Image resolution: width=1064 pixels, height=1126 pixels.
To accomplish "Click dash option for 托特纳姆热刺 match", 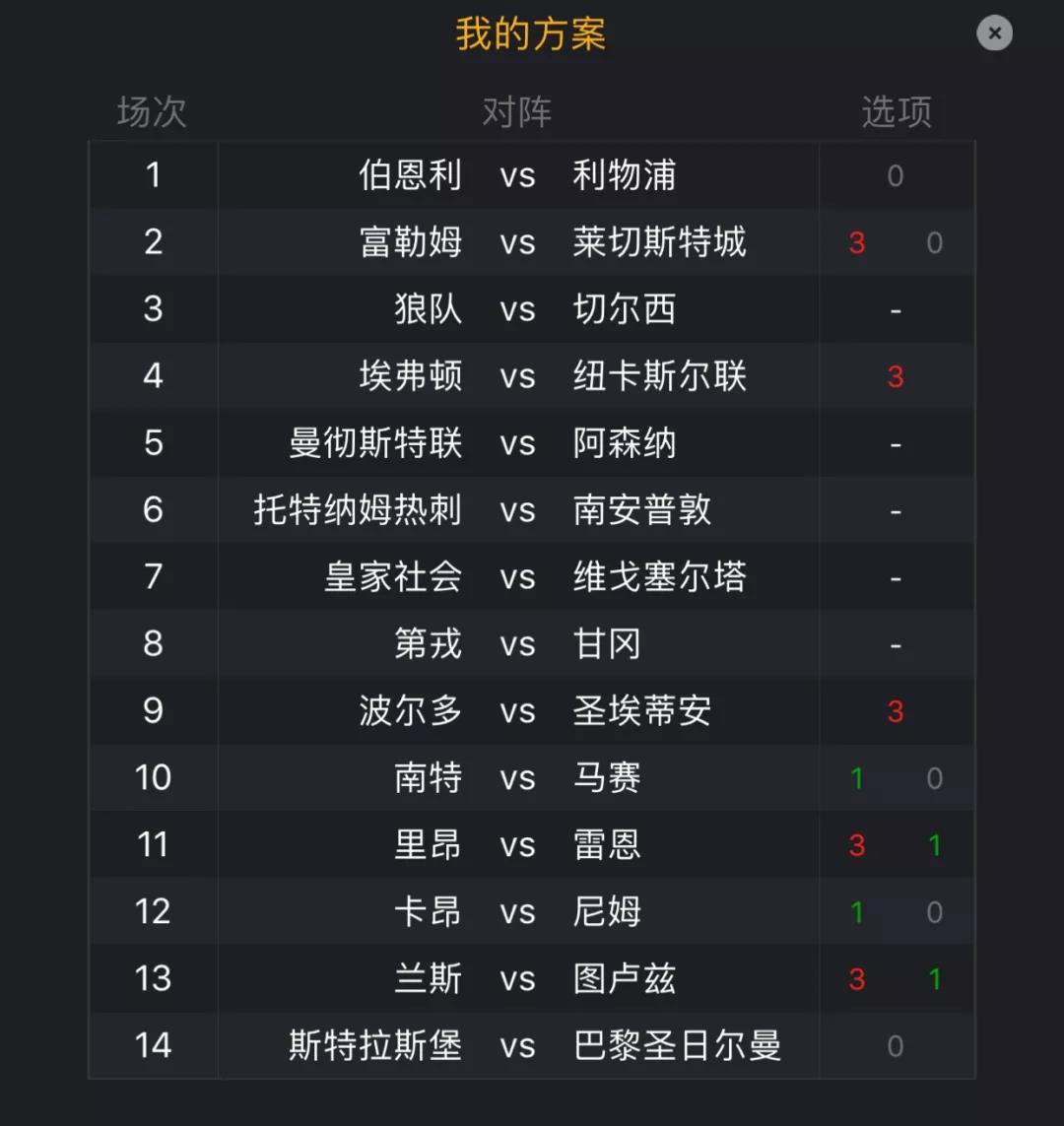I will click(x=896, y=512).
